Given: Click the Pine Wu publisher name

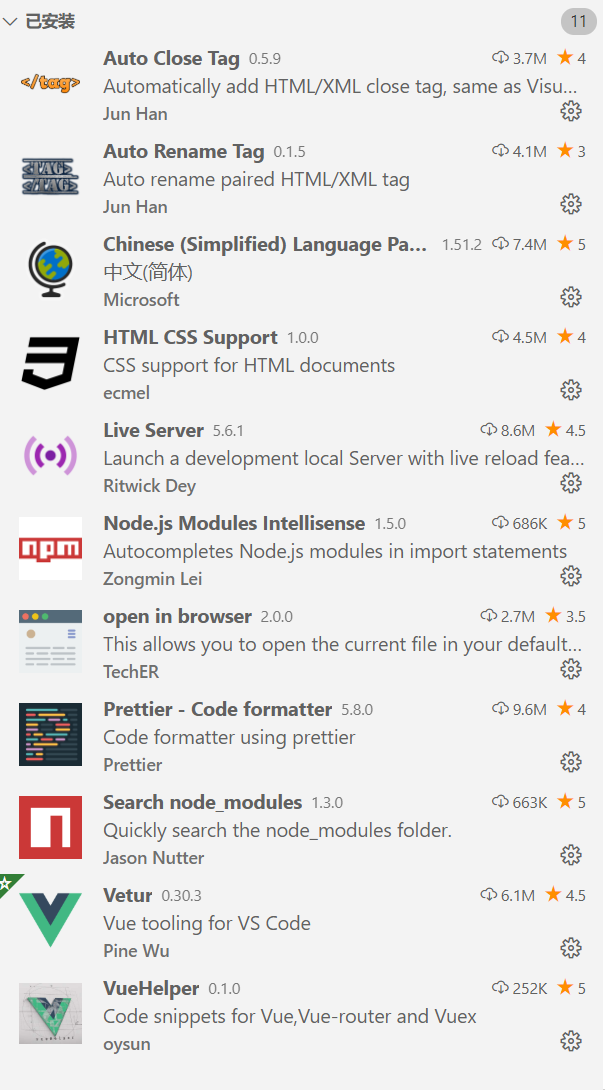Looking at the screenshot, I should click(x=136, y=951).
